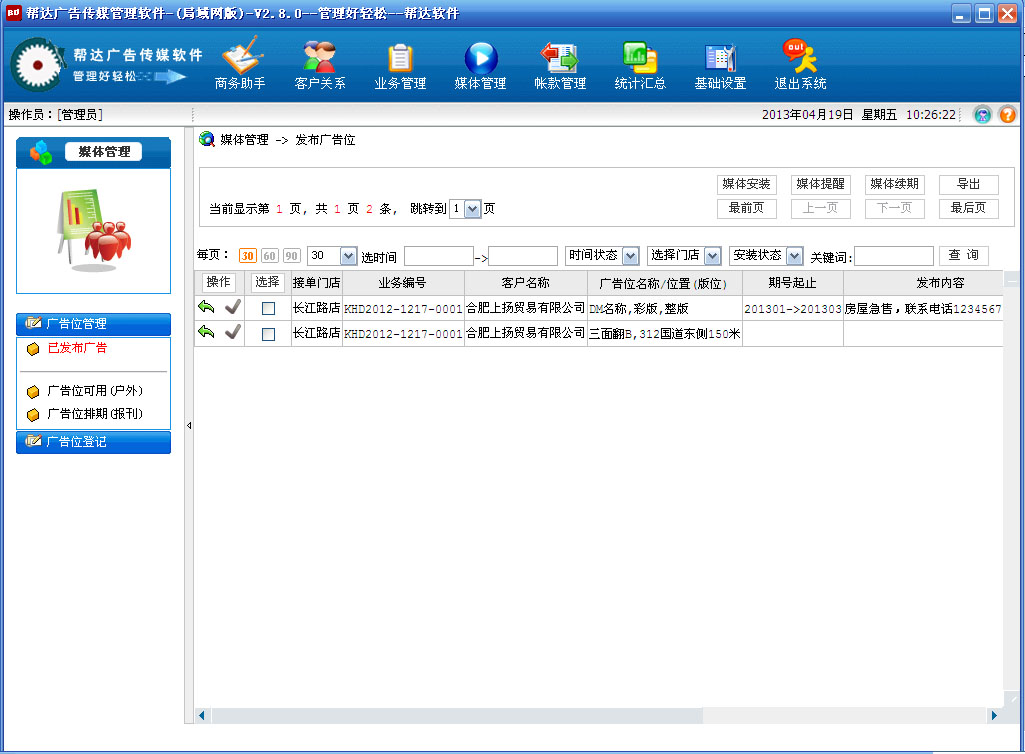Sort by 业务编号 column header
1025x754 pixels.
tap(403, 283)
